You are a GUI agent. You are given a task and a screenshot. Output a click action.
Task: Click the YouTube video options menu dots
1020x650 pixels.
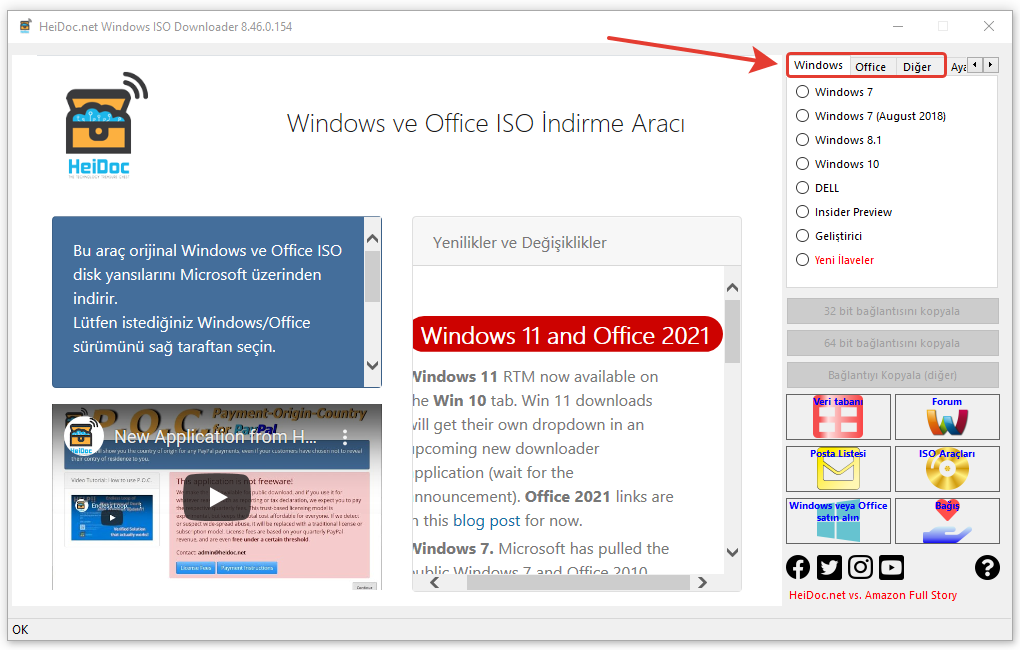click(345, 437)
